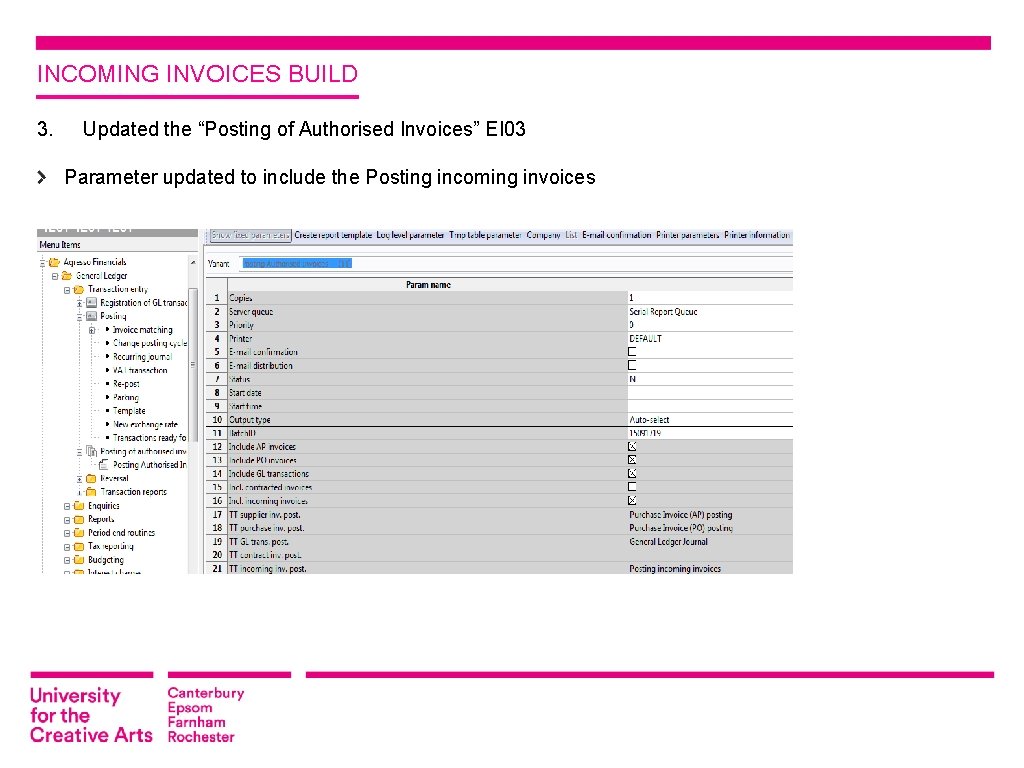Screen dimensions: 1024x768
Task: Select the Posting of authorised invoices icon
Action: 90,450
